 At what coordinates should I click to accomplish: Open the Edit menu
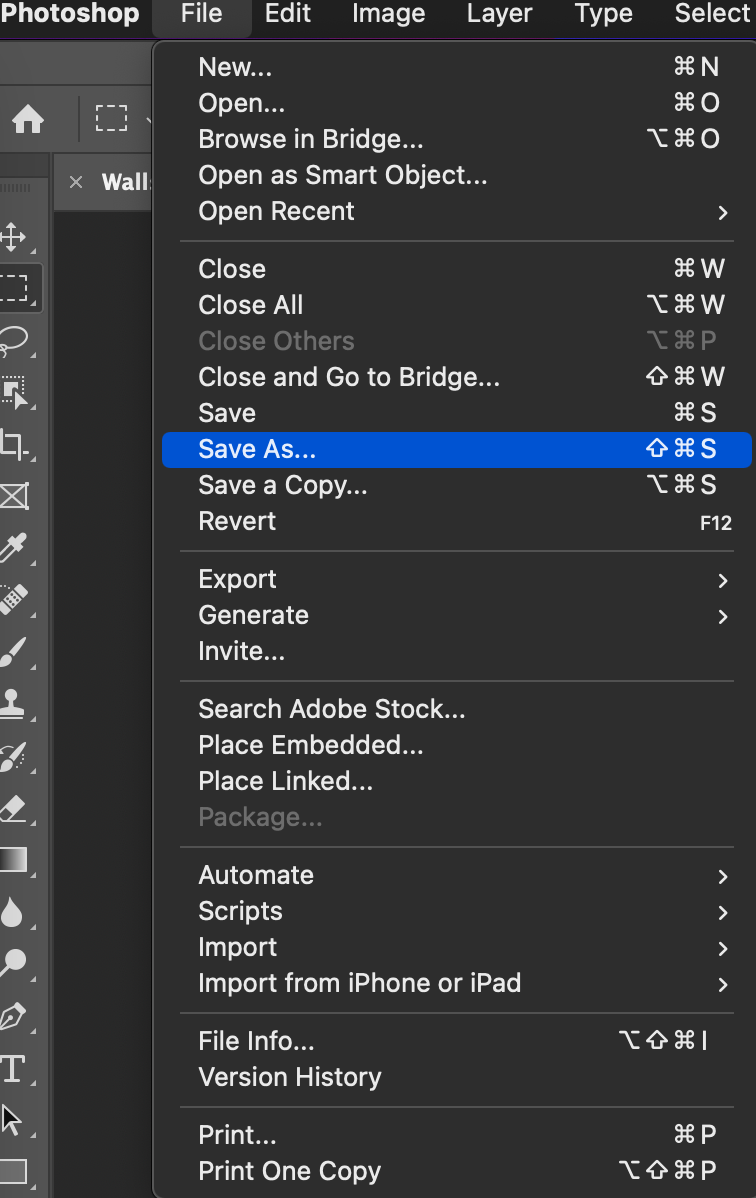[x=287, y=14]
